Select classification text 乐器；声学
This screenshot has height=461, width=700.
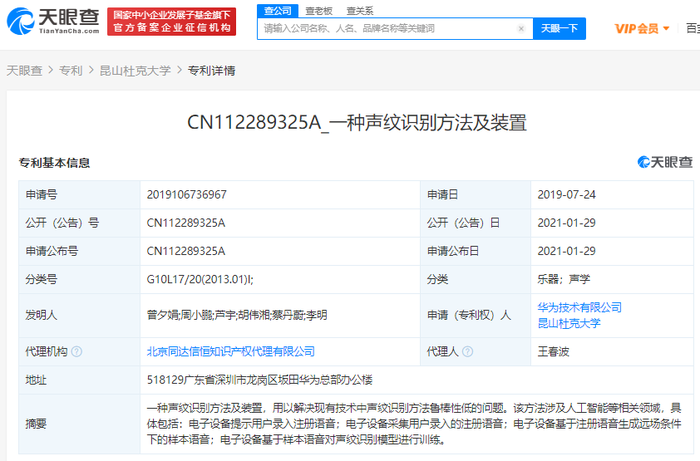tap(564, 279)
